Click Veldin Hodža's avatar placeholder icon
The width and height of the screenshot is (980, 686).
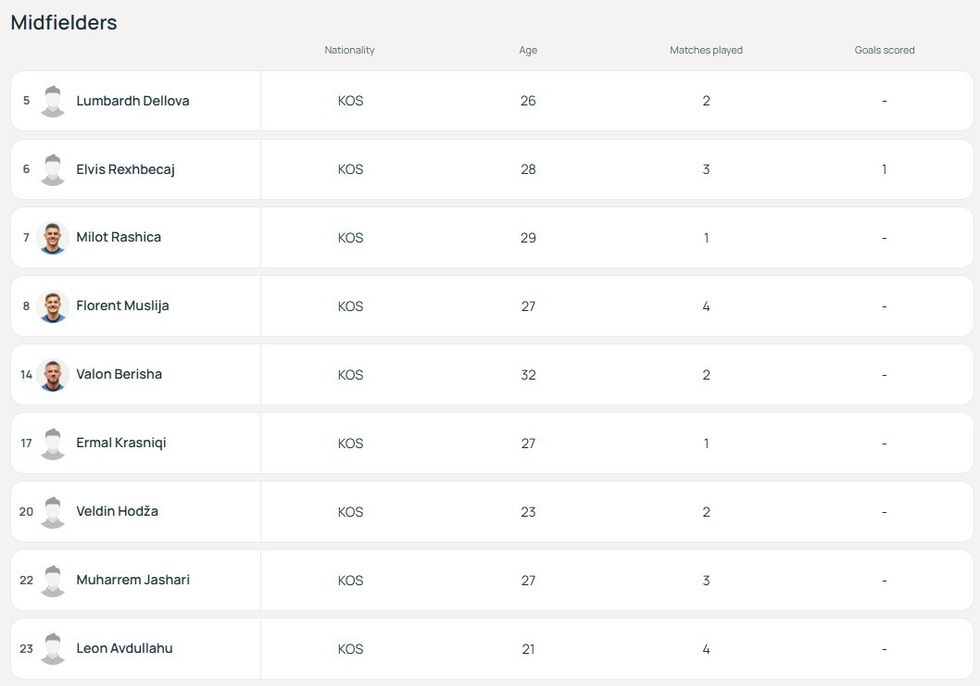52,512
